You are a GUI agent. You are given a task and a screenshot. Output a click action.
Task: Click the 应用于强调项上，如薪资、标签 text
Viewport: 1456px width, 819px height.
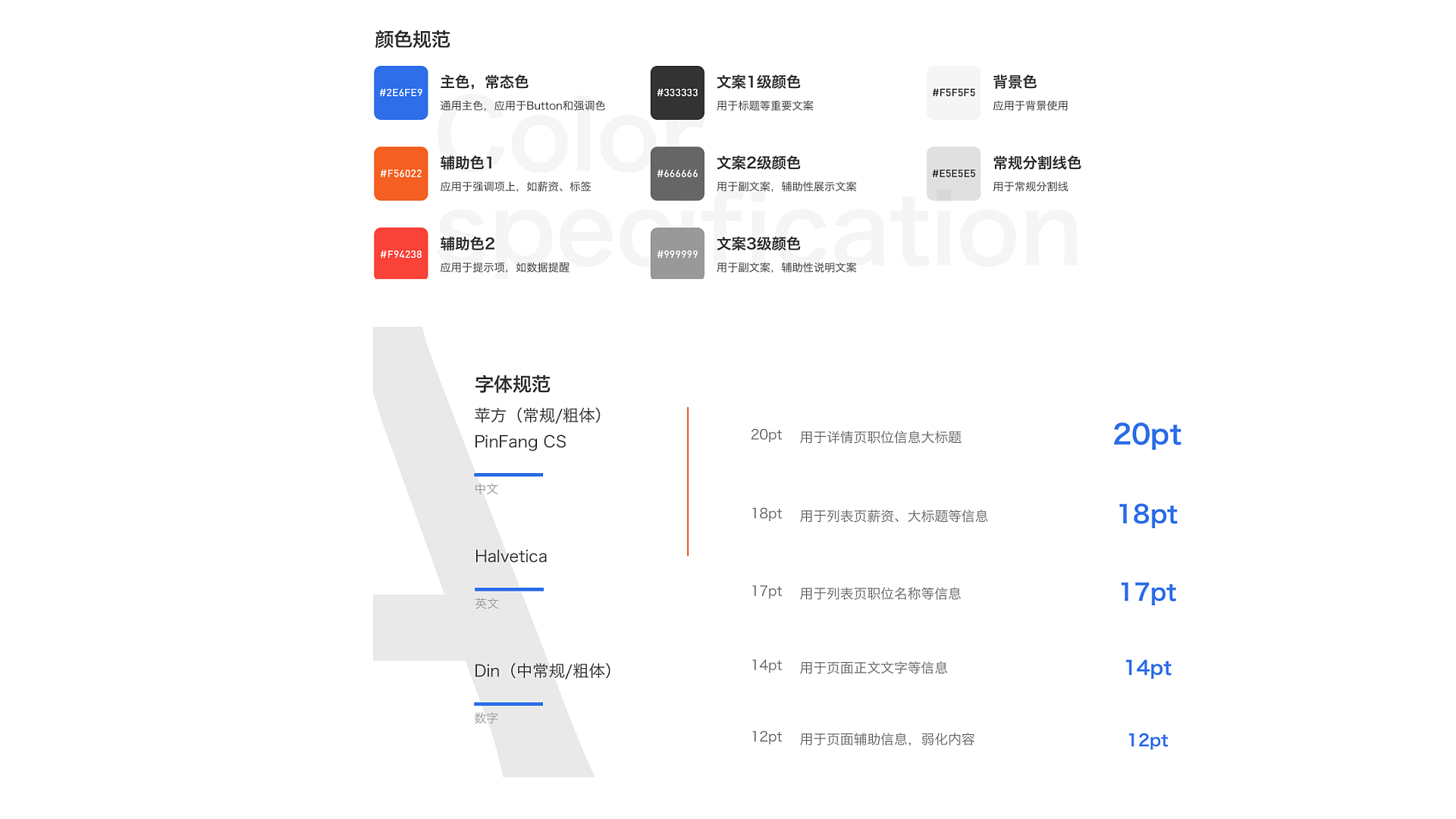point(516,187)
